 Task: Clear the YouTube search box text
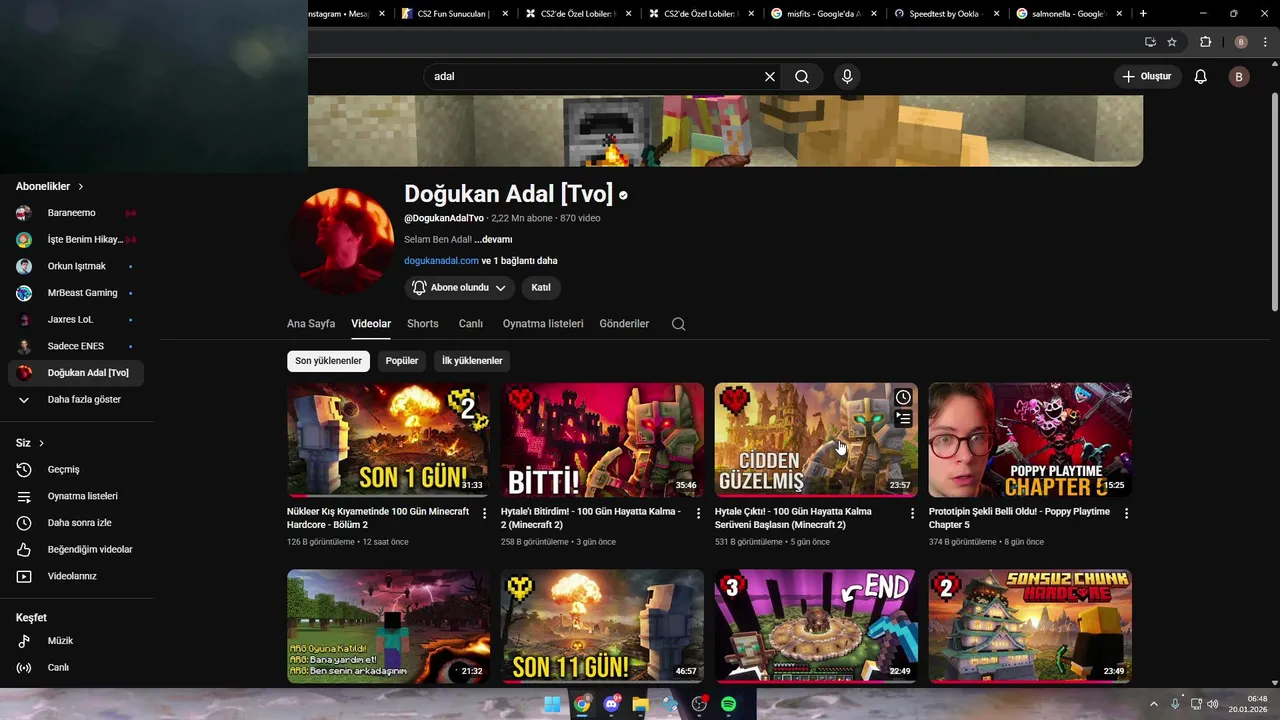(x=770, y=77)
